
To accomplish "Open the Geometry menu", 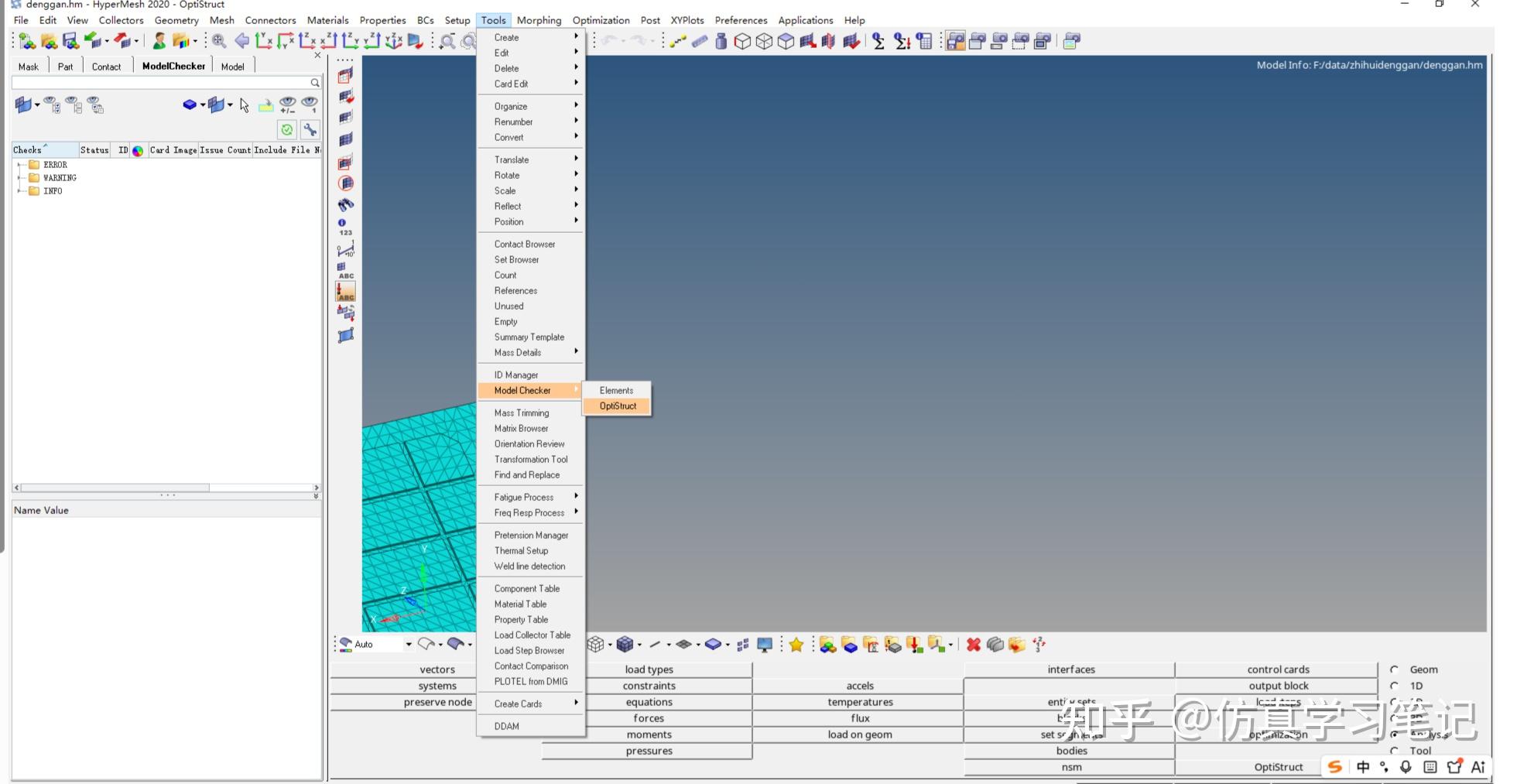I will [x=176, y=20].
